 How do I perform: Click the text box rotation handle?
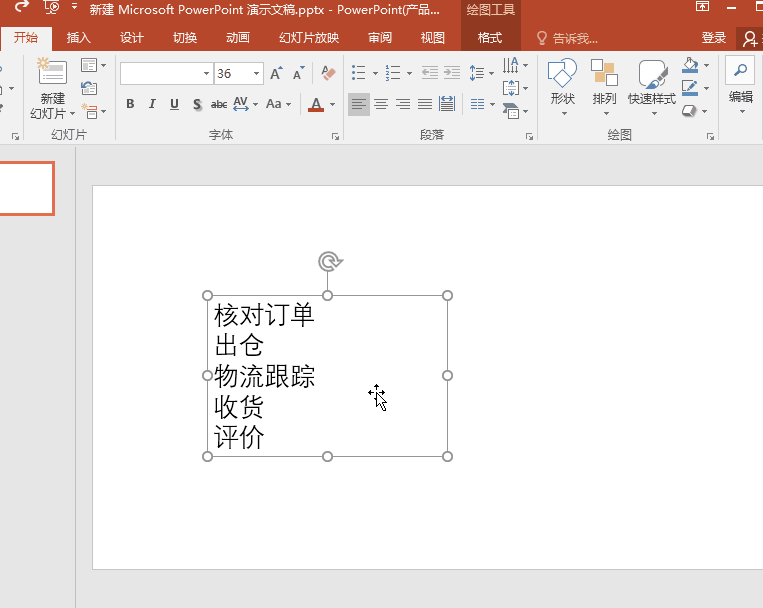pos(330,261)
